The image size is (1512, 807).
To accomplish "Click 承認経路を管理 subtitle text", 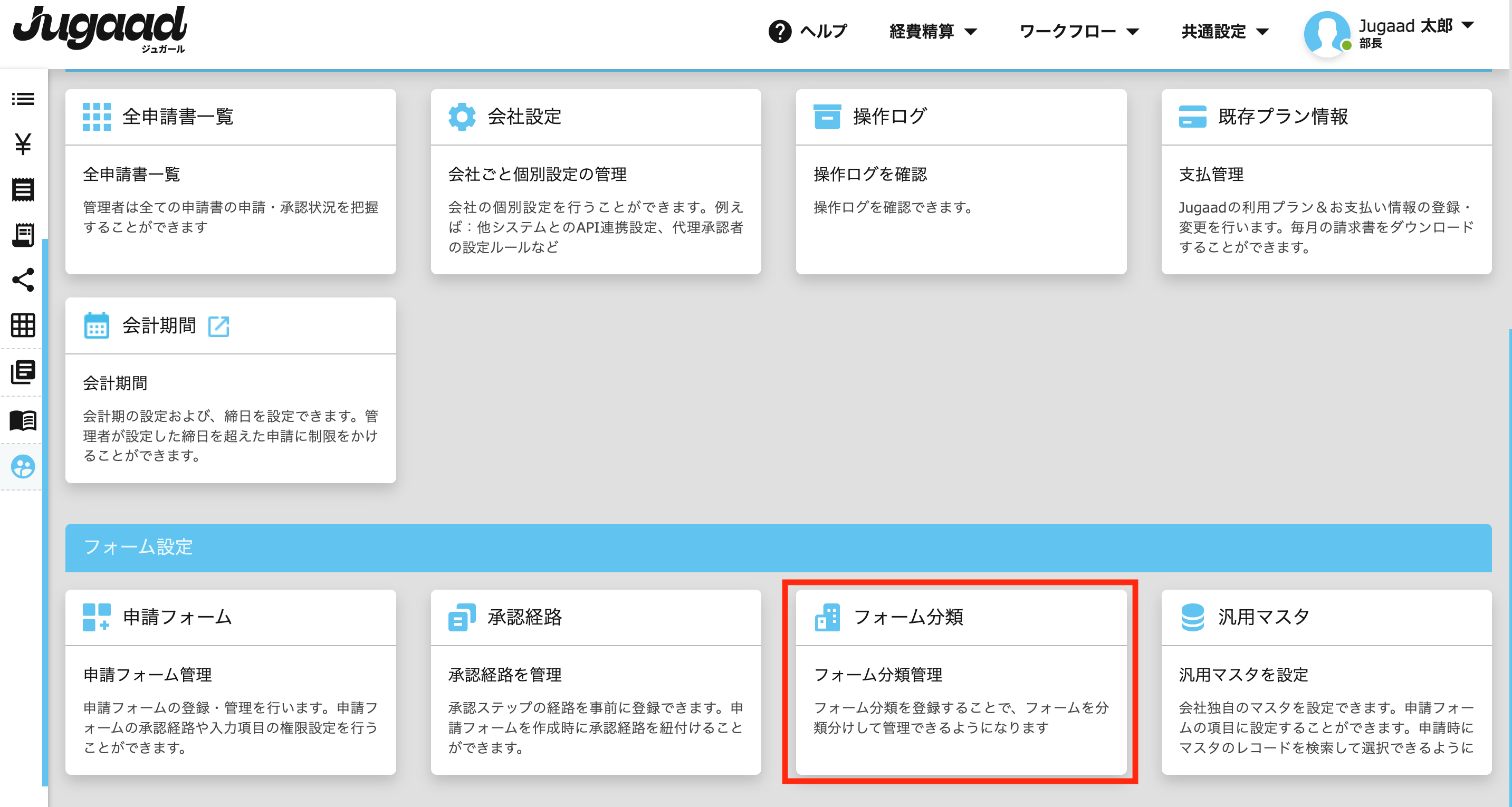I will pyautogui.click(x=505, y=675).
